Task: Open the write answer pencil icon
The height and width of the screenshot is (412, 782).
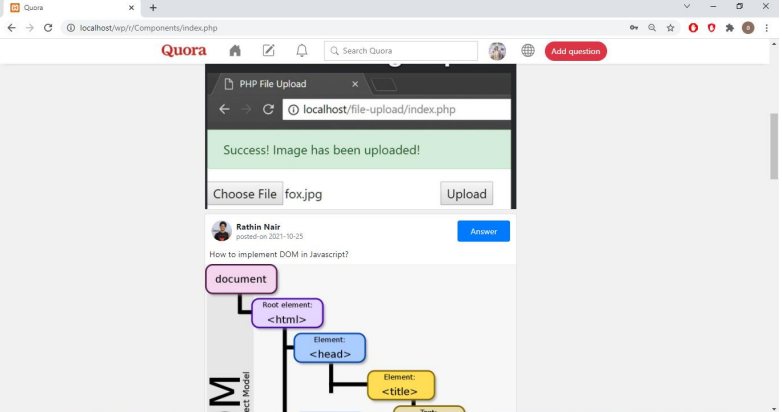Action: (x=268, y=50)
